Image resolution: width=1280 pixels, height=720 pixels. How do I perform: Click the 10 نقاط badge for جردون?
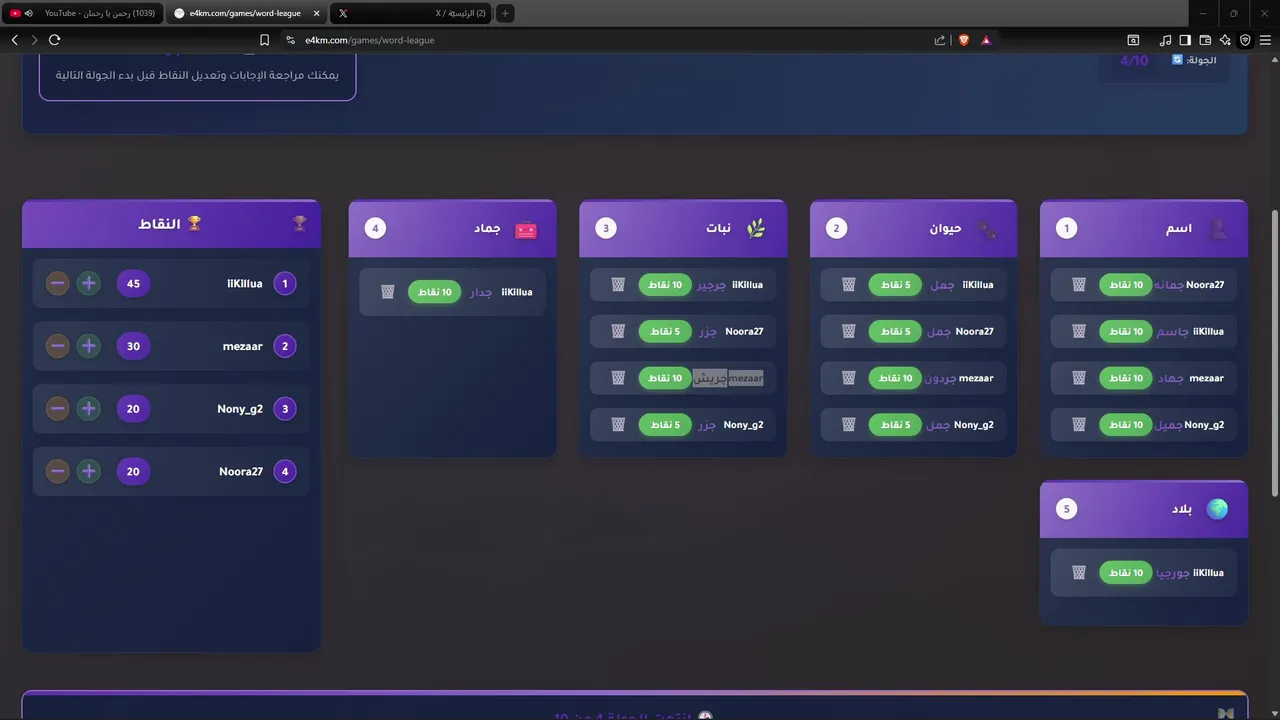(x=895, y=378)
